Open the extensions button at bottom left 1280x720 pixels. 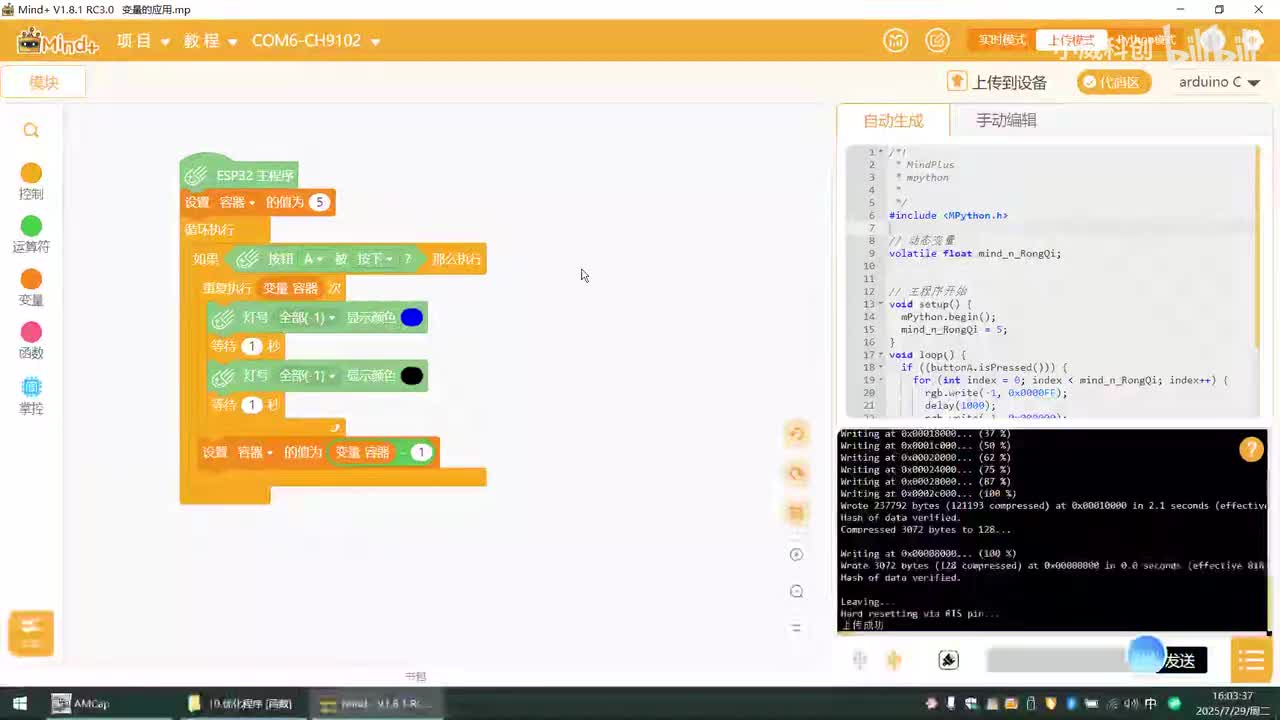pos(31,631)
